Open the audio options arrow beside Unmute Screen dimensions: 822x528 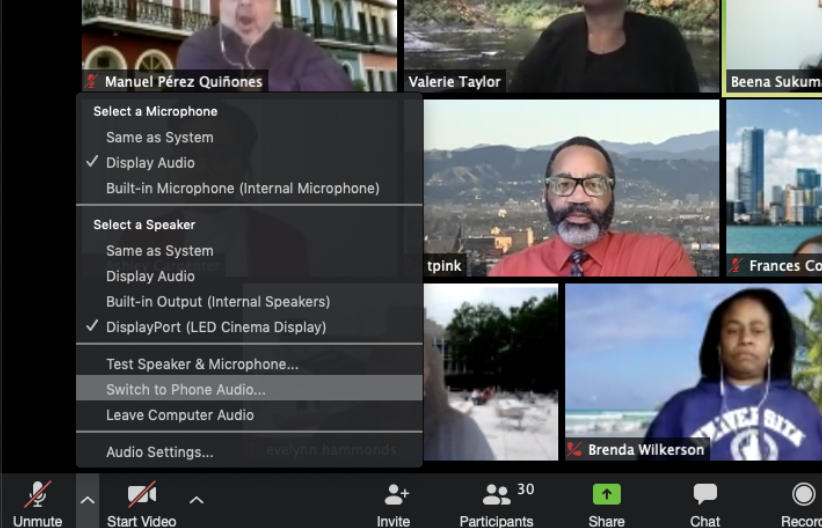pyautogui.click(x=88, y=501)
